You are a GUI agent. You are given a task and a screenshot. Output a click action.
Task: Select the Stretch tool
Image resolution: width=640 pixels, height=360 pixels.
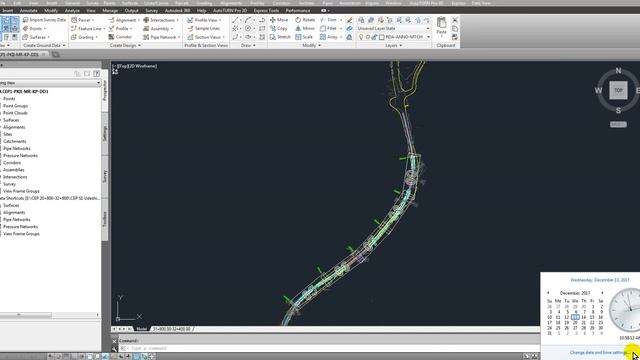click(x=280, y=37)
